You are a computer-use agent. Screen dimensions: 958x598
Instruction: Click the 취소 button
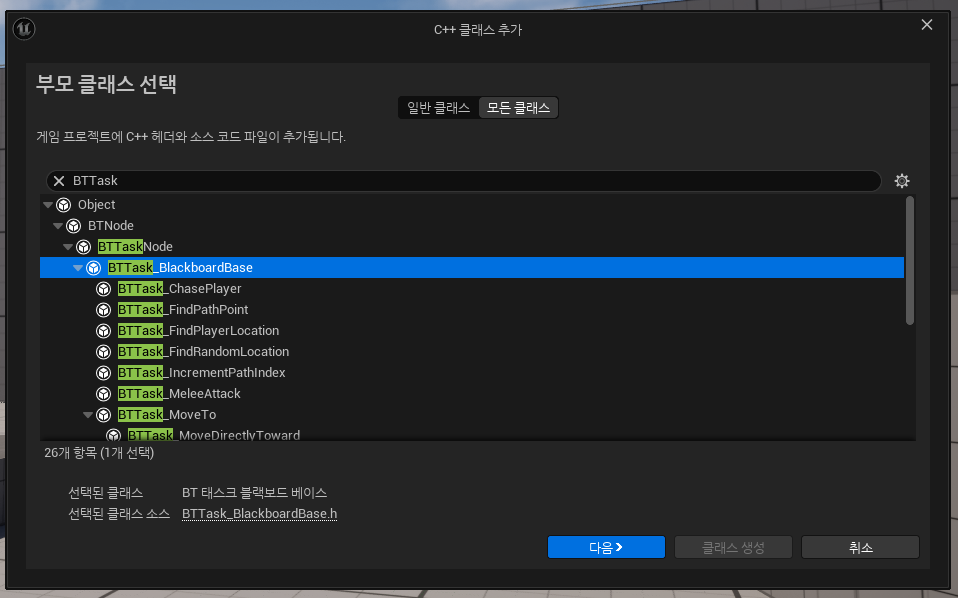[x=860, y=547]
